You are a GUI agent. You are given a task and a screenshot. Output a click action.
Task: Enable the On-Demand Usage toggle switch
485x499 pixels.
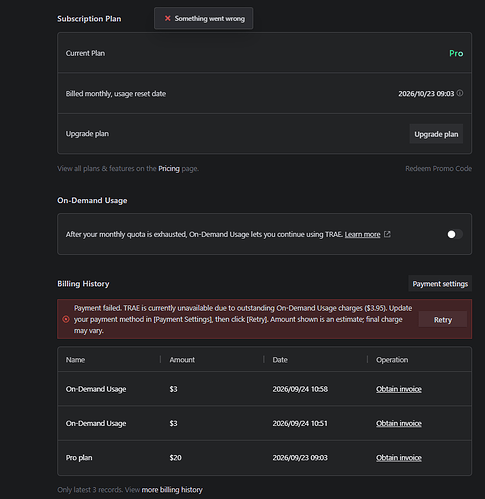point(455,234)
